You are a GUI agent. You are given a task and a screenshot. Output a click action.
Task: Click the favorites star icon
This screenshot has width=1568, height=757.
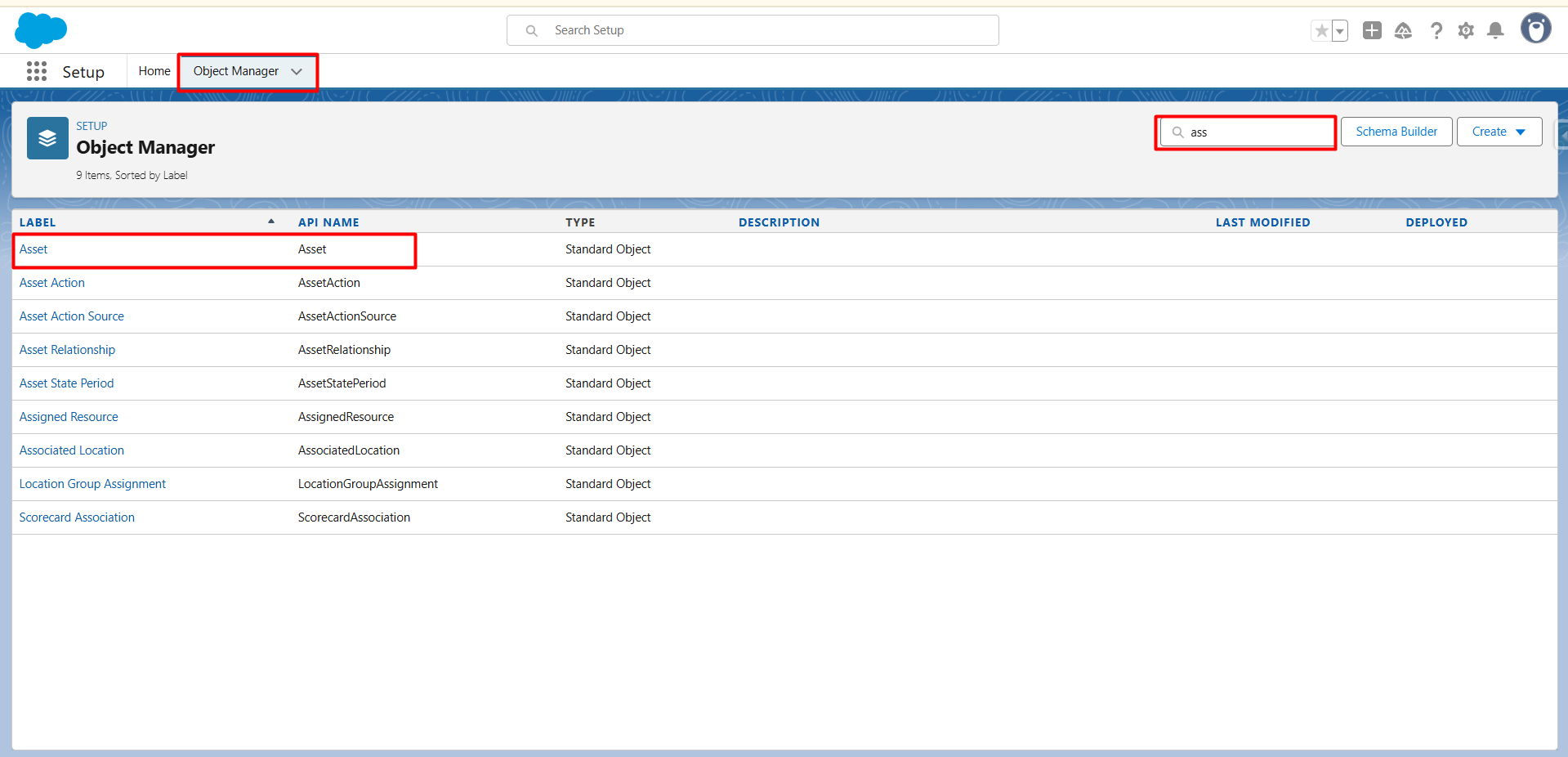click(1321, 31)
